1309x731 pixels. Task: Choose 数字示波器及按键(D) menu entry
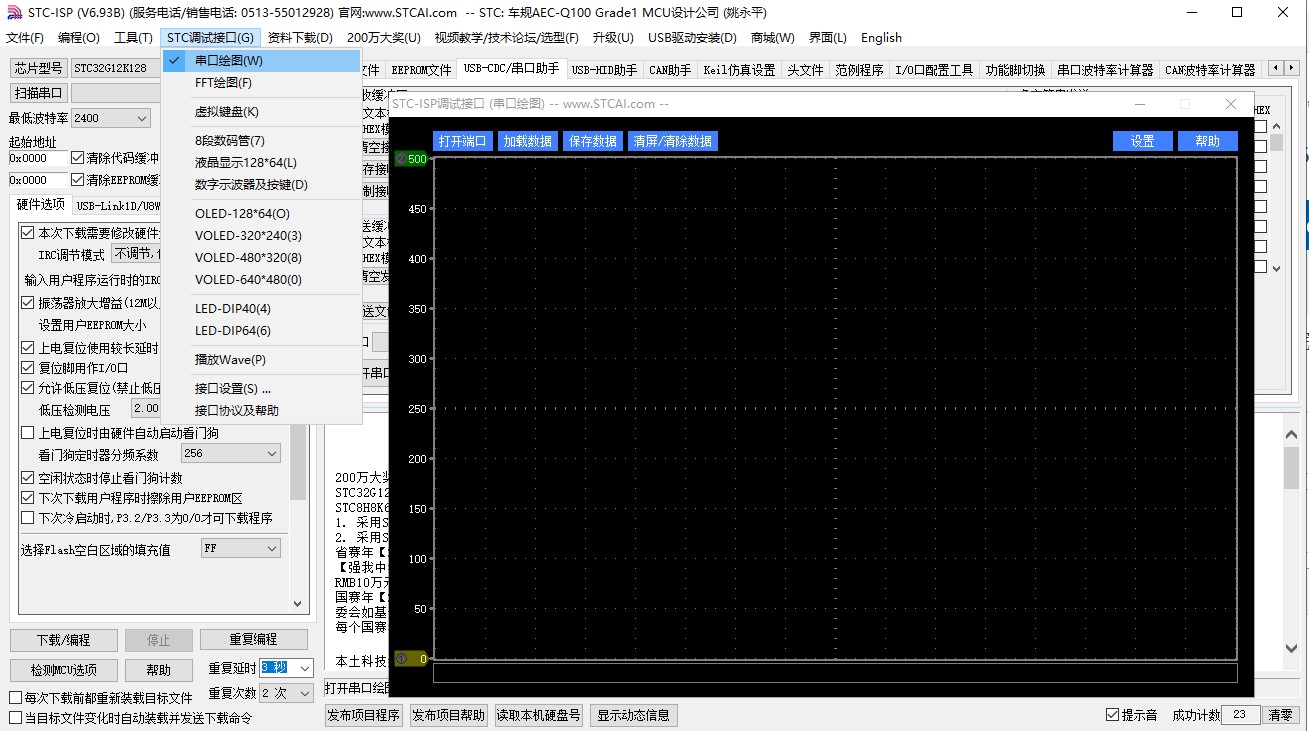pos(251,185)
